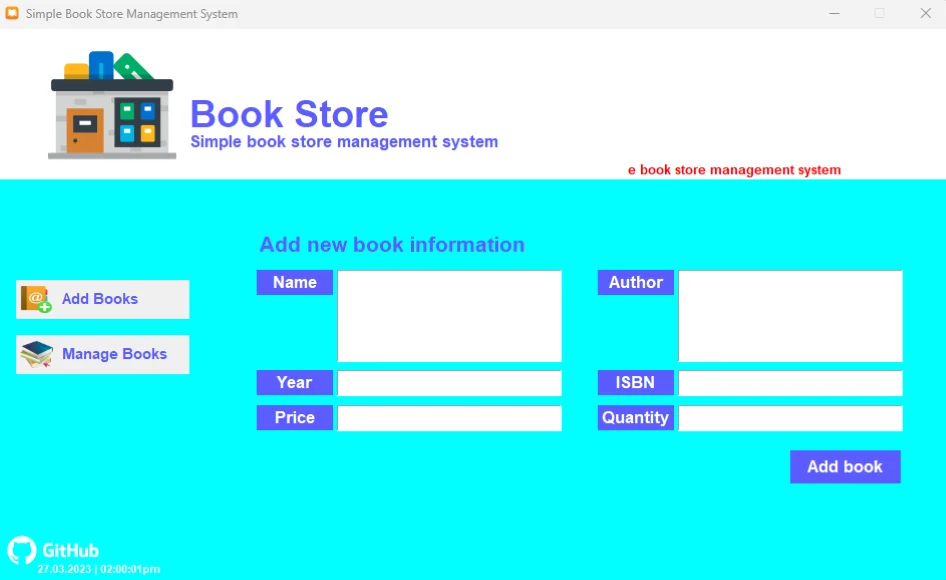This screenshot has width=946, height=580.
Task: Click the ISBN field label
Action: point(636,383)
